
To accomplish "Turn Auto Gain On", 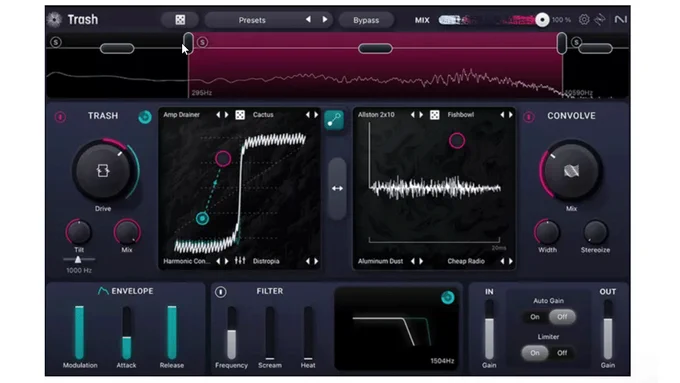I will (535, 317).
